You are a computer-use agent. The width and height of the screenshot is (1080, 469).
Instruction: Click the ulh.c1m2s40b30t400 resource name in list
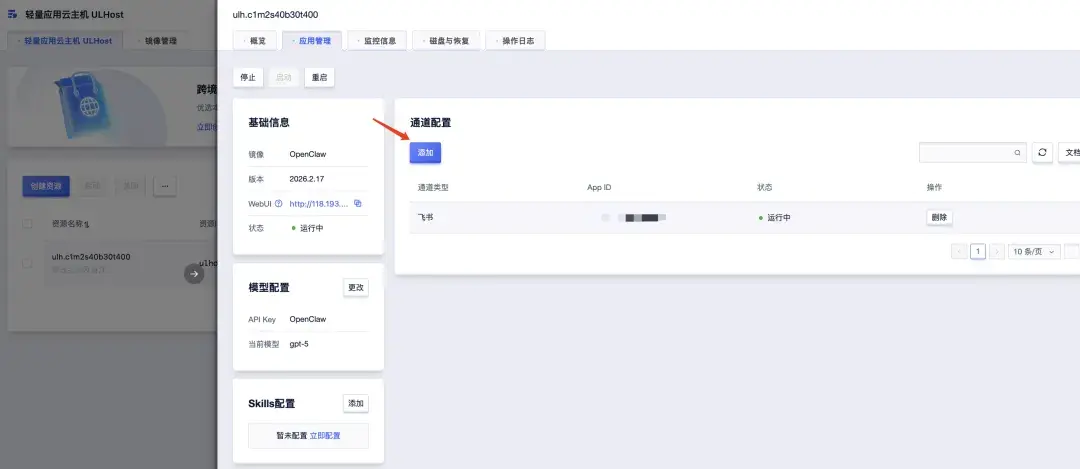coord(91,257)
